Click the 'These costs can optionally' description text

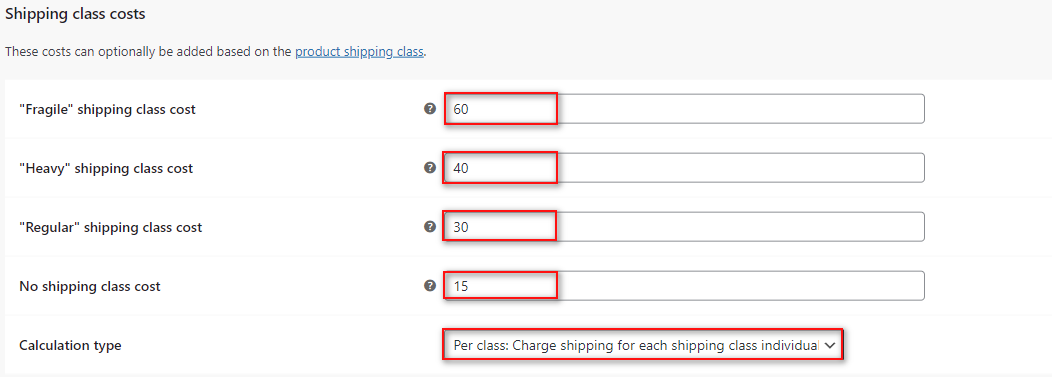click(148, 52)
